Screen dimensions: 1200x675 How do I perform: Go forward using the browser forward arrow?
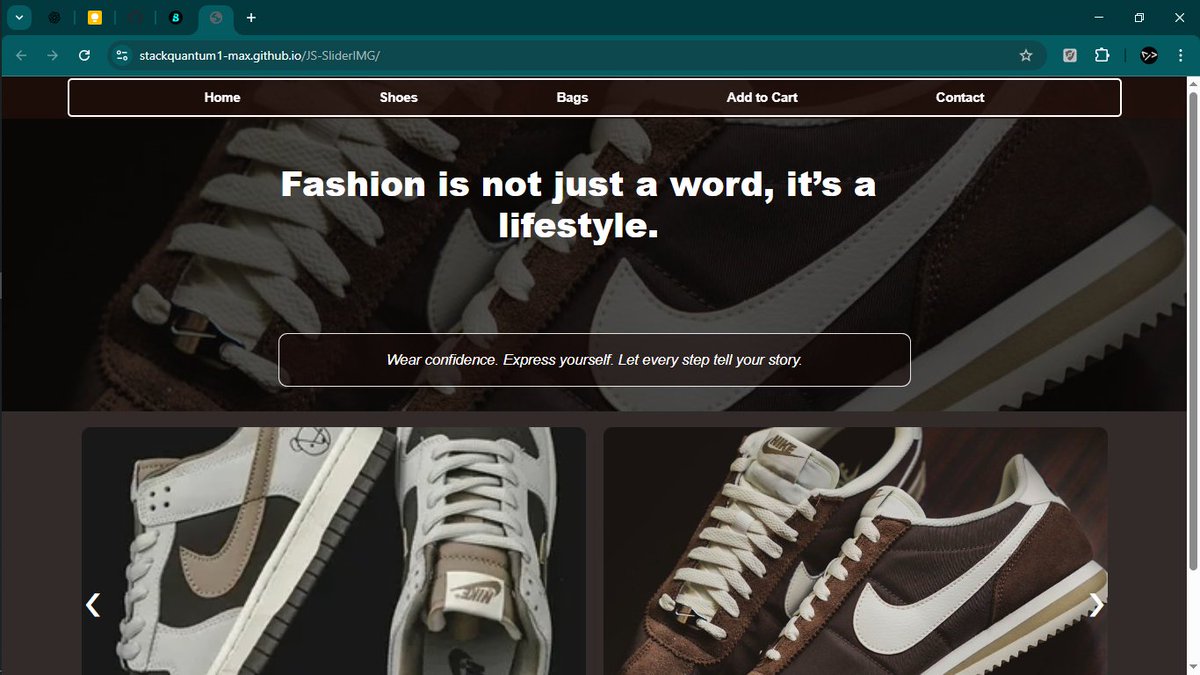click(x=53, y=55)
